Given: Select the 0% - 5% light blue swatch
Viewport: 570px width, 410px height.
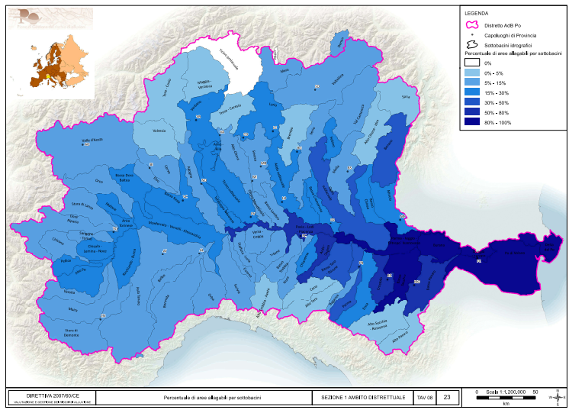Looking at the screenshot, I should pyautogui.click(x=472, y=73).
